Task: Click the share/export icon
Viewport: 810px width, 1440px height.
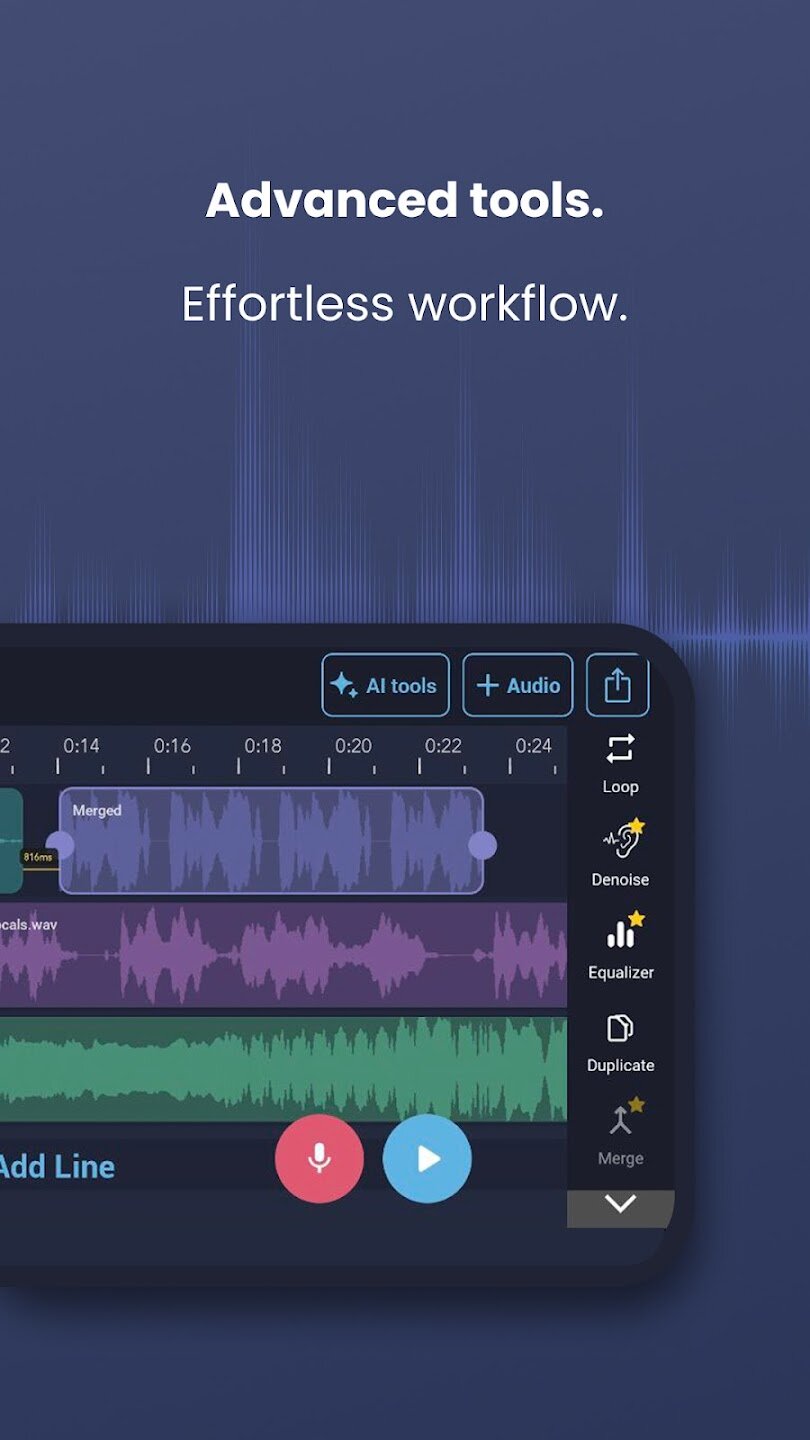Action: pyautogui.click(x=617, y=685)
